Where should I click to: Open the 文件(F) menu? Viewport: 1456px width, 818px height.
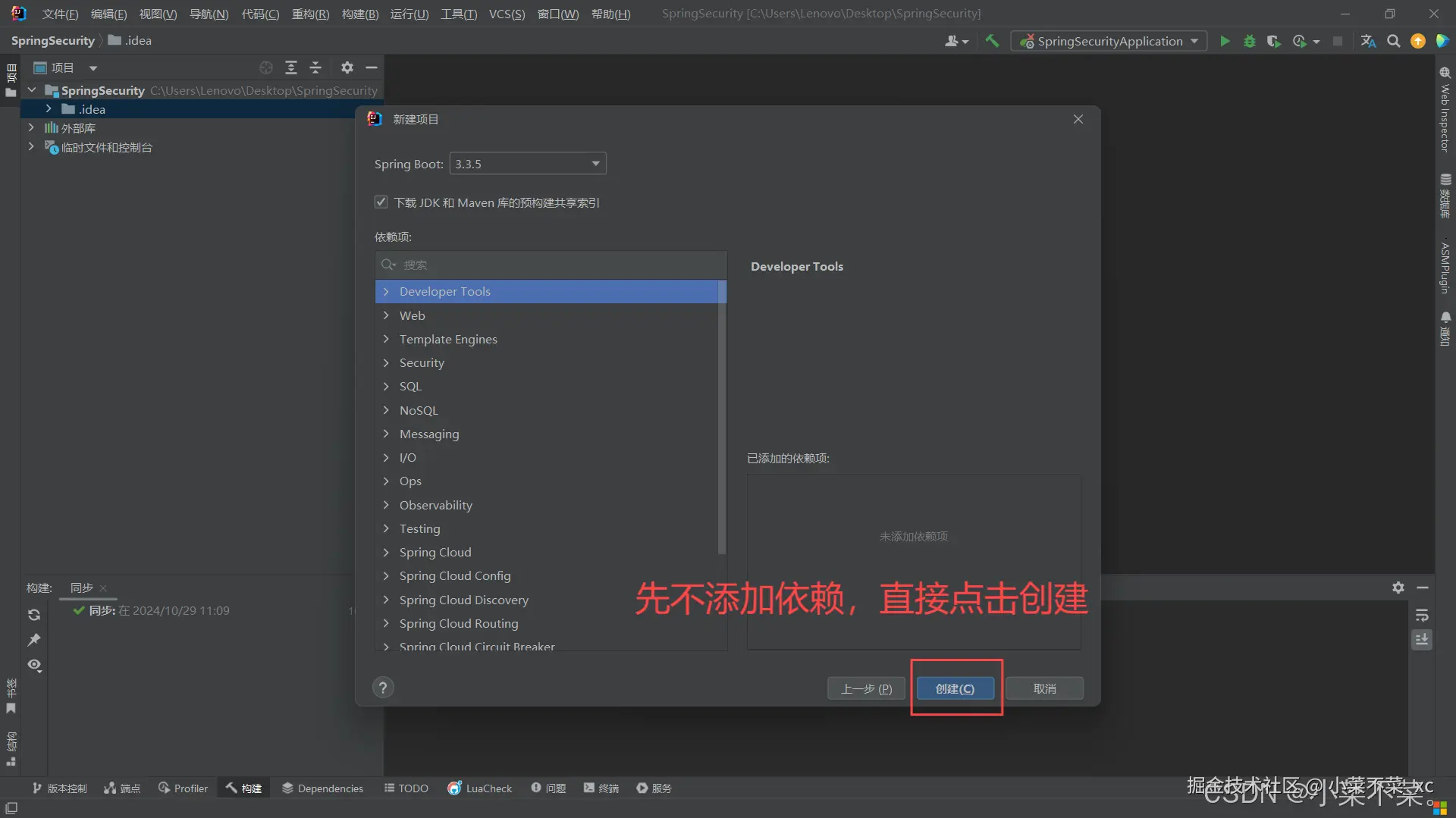[60, 14]
